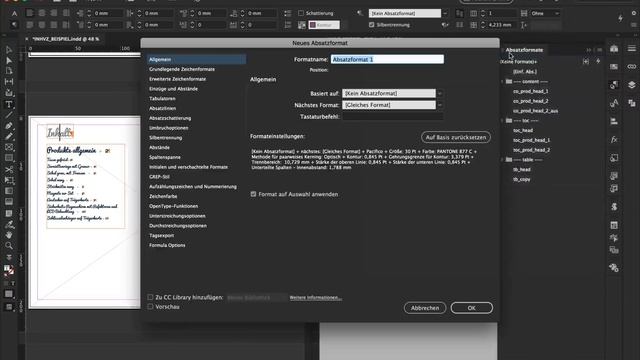Select Silbentrennung category in dialog
This screenshot has height=360, width=640.
pos(166,138)
